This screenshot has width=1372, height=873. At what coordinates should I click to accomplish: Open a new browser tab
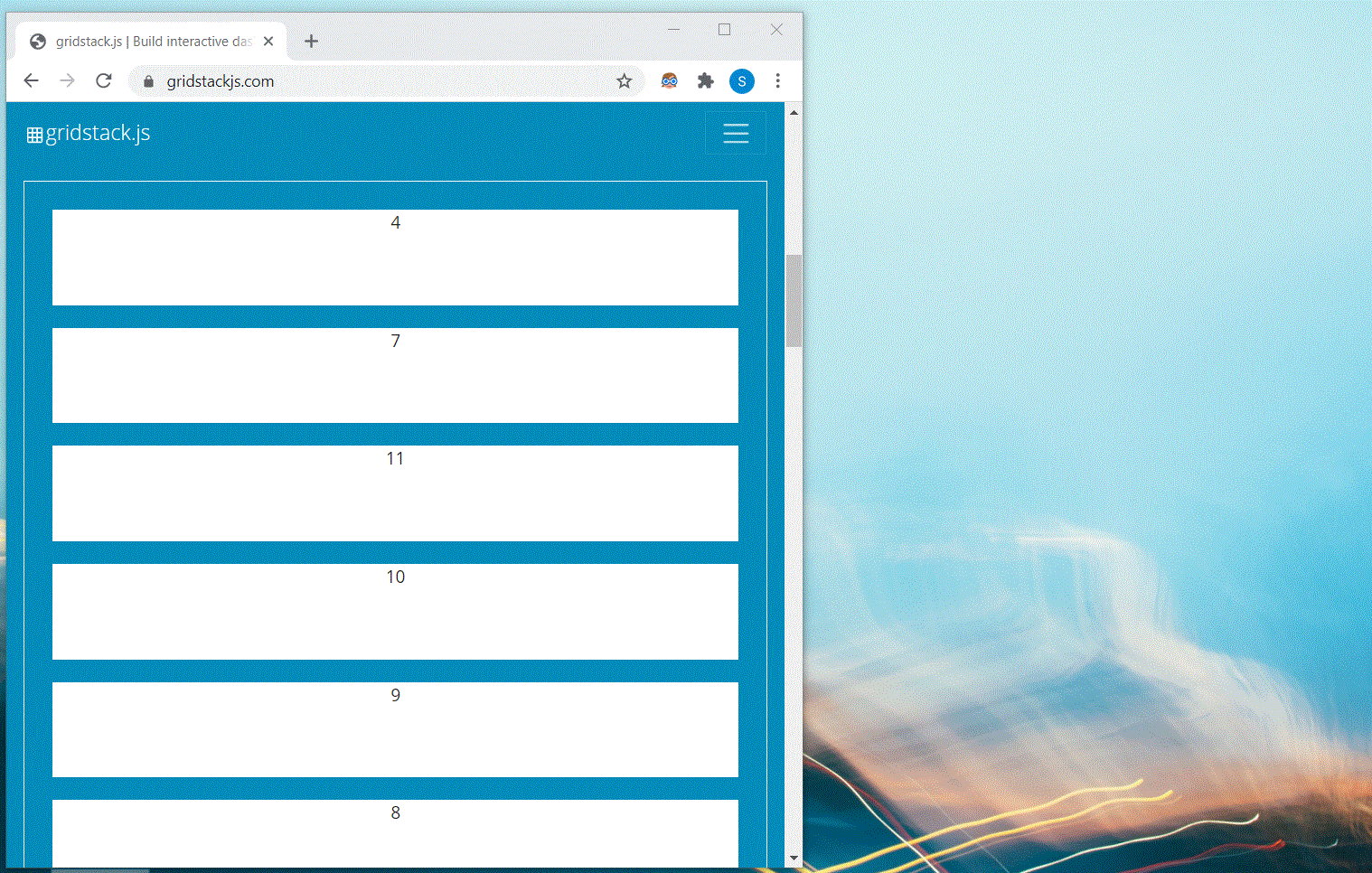pos(311,41)
